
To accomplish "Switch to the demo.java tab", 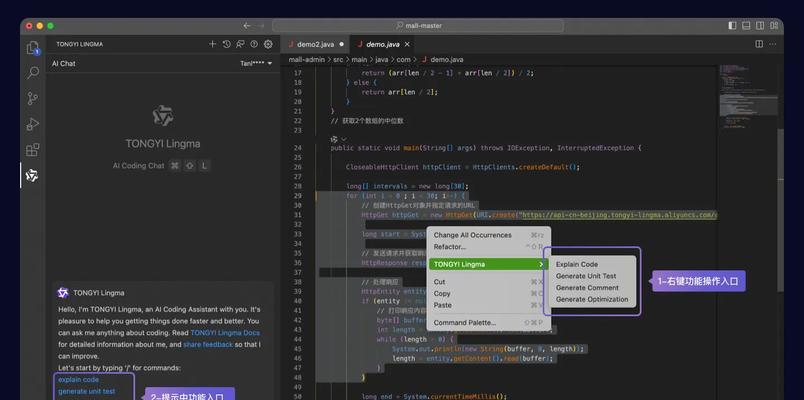I will pyautogui.click(x=382, y=45).
